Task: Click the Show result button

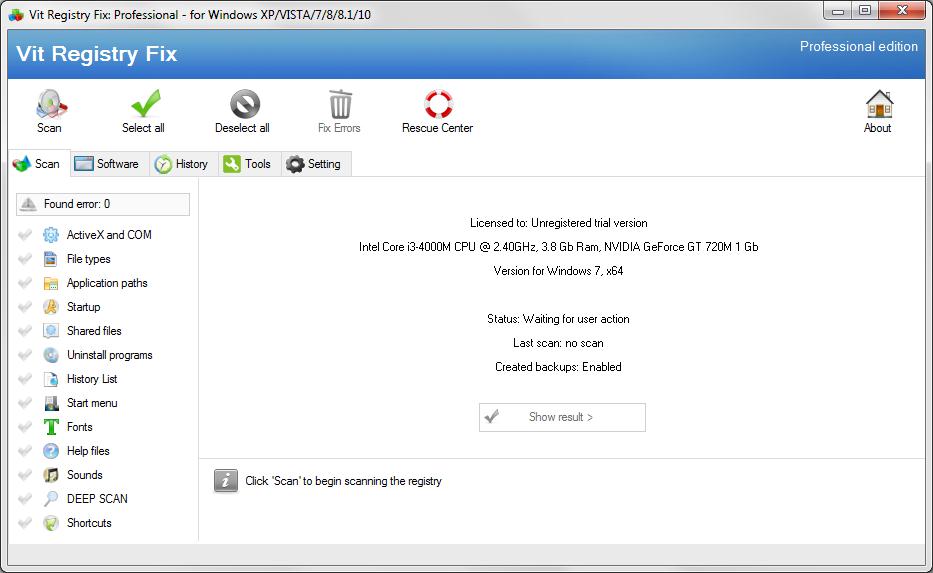Action: pos(562,417)
